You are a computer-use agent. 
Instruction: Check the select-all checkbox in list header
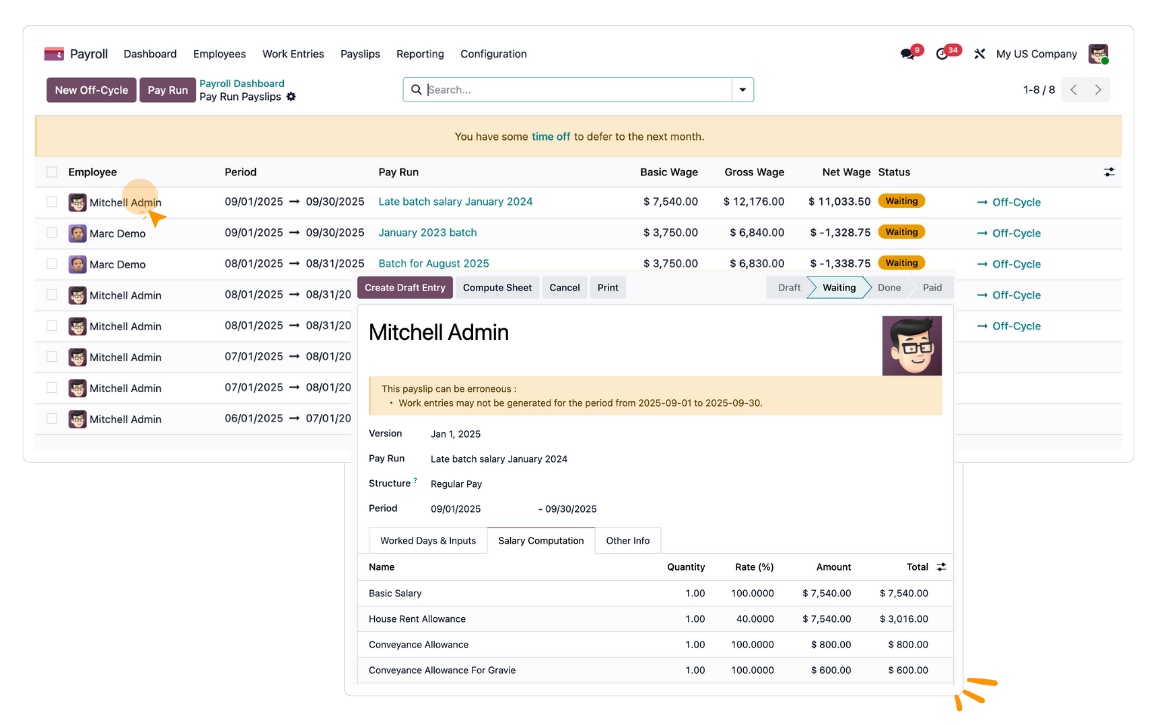tap(52, 171)
